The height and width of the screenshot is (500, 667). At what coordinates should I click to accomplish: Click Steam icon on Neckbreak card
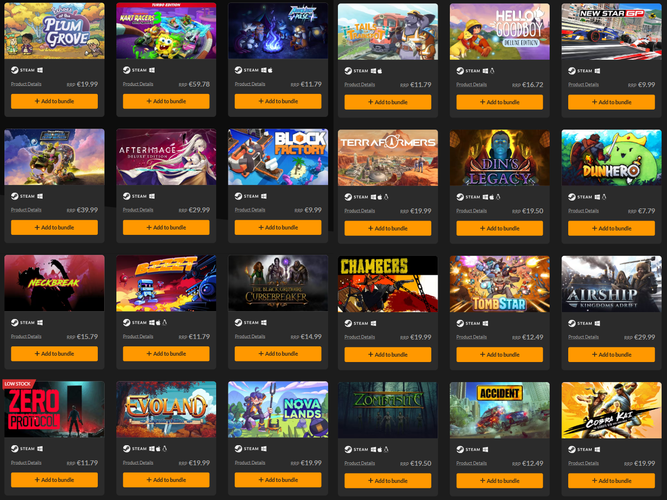[14, 323]
